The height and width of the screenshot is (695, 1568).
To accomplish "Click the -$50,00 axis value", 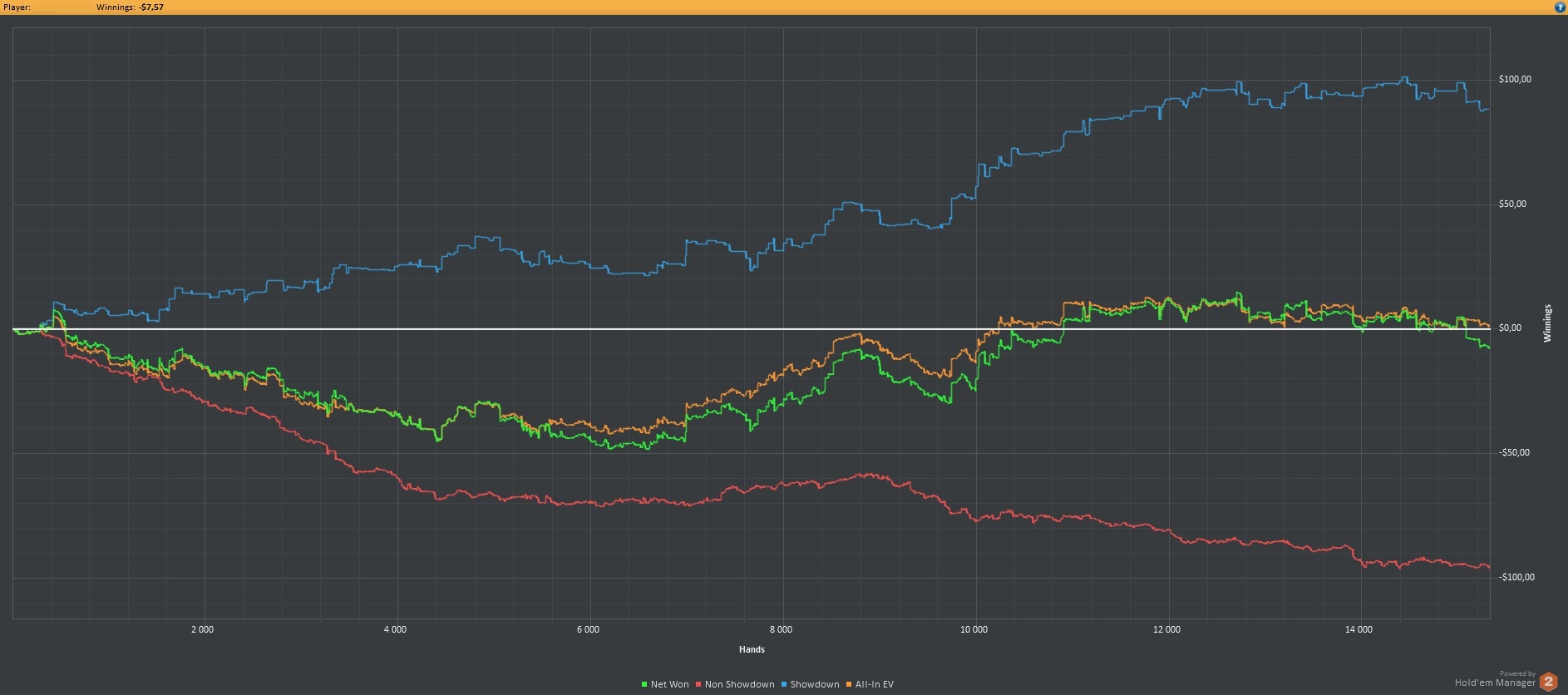I will [1514, 452].
